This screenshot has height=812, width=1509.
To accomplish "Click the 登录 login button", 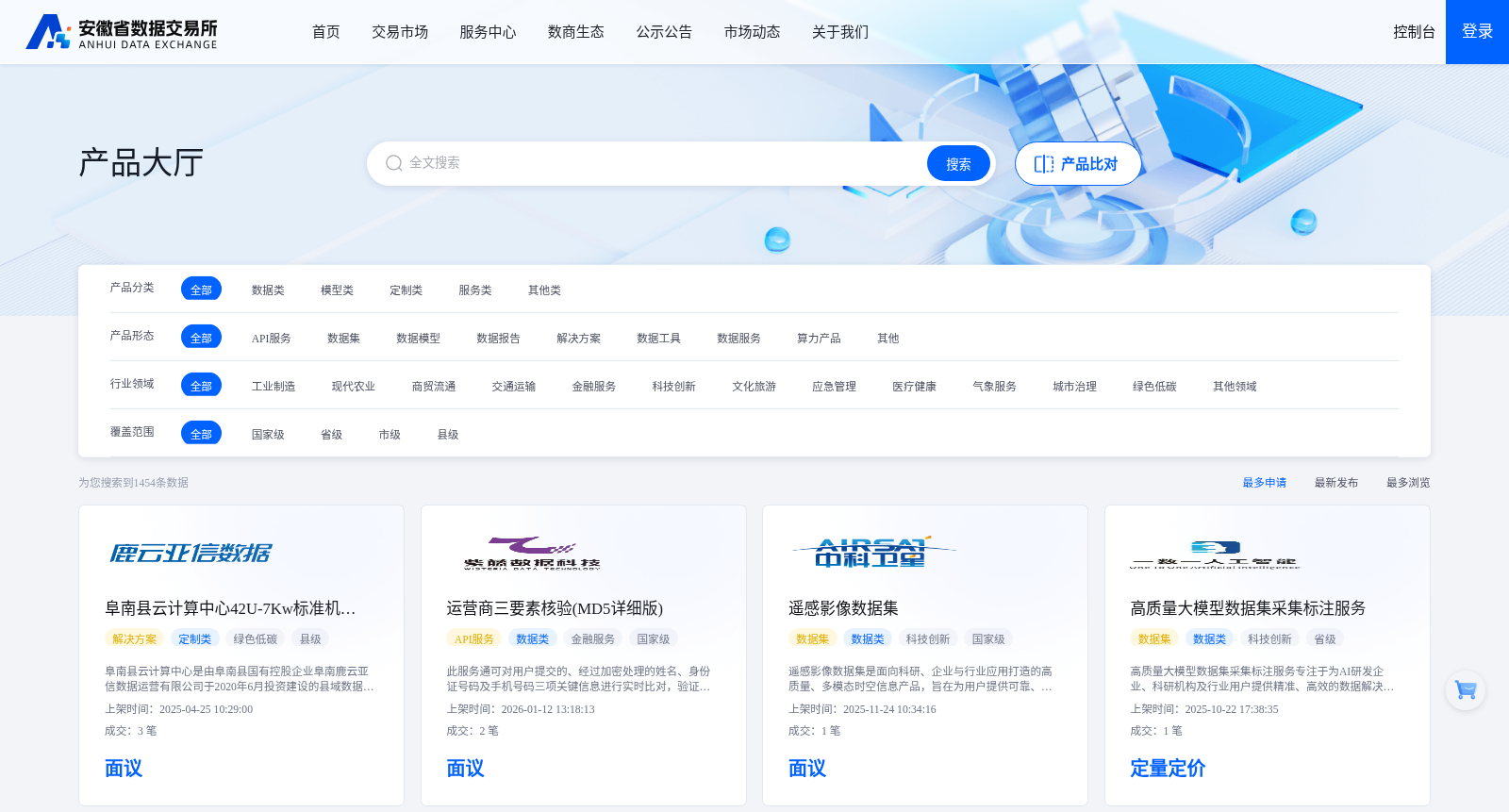I will point(1477,32).
